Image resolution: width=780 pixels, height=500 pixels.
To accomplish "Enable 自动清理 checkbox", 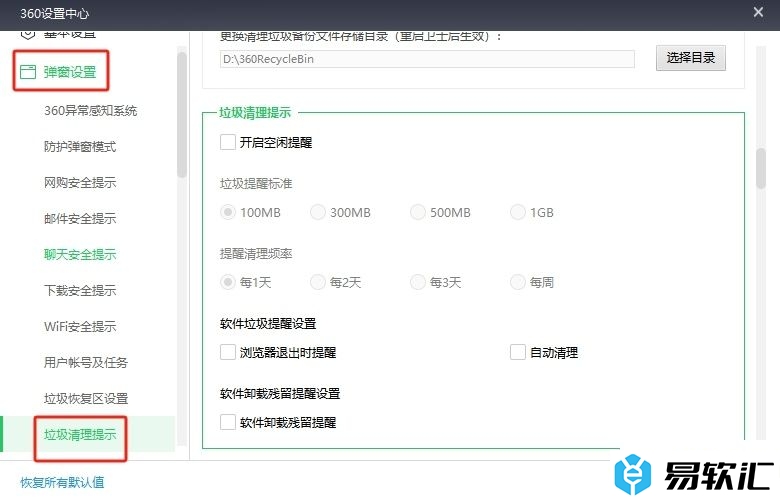I will pyautogui.click(x=518, y=352).
